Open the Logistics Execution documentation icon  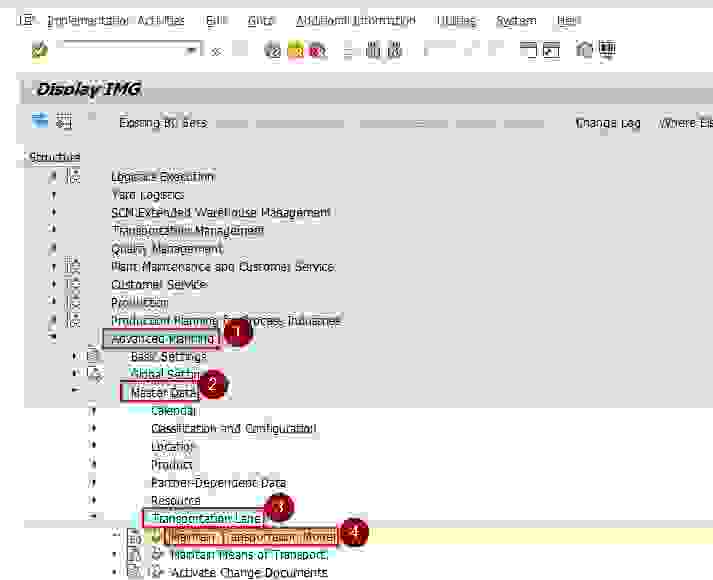tap(72, 175)
